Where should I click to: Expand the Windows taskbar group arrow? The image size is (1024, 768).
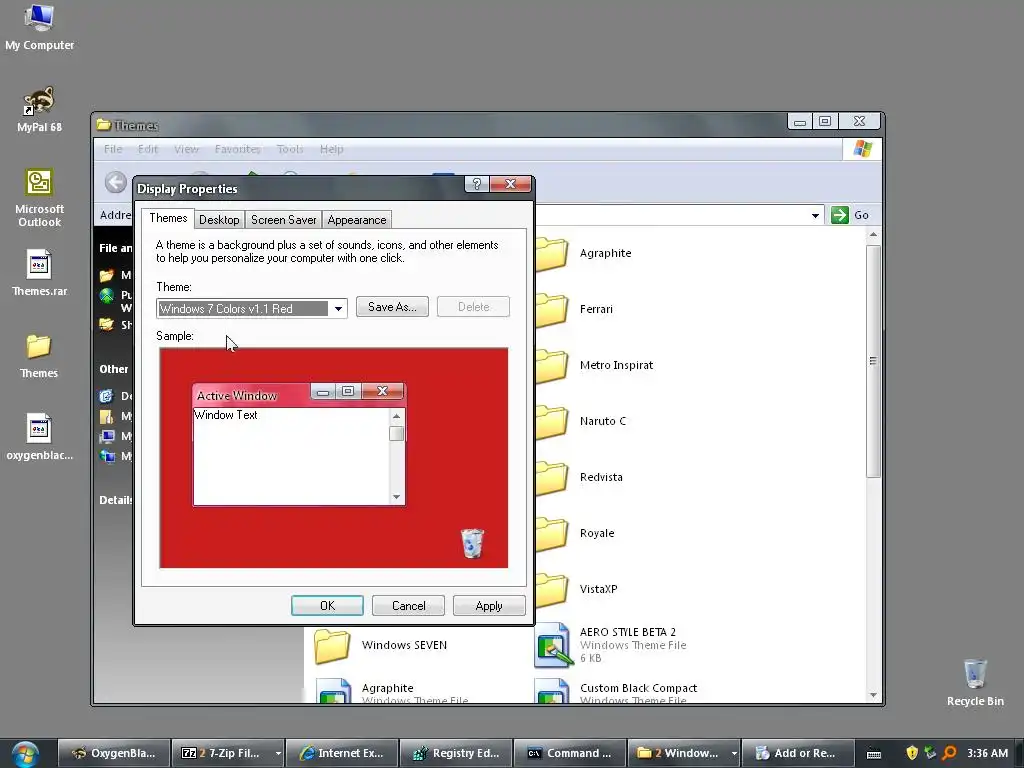pyautogui.click(x=734, y=753)
